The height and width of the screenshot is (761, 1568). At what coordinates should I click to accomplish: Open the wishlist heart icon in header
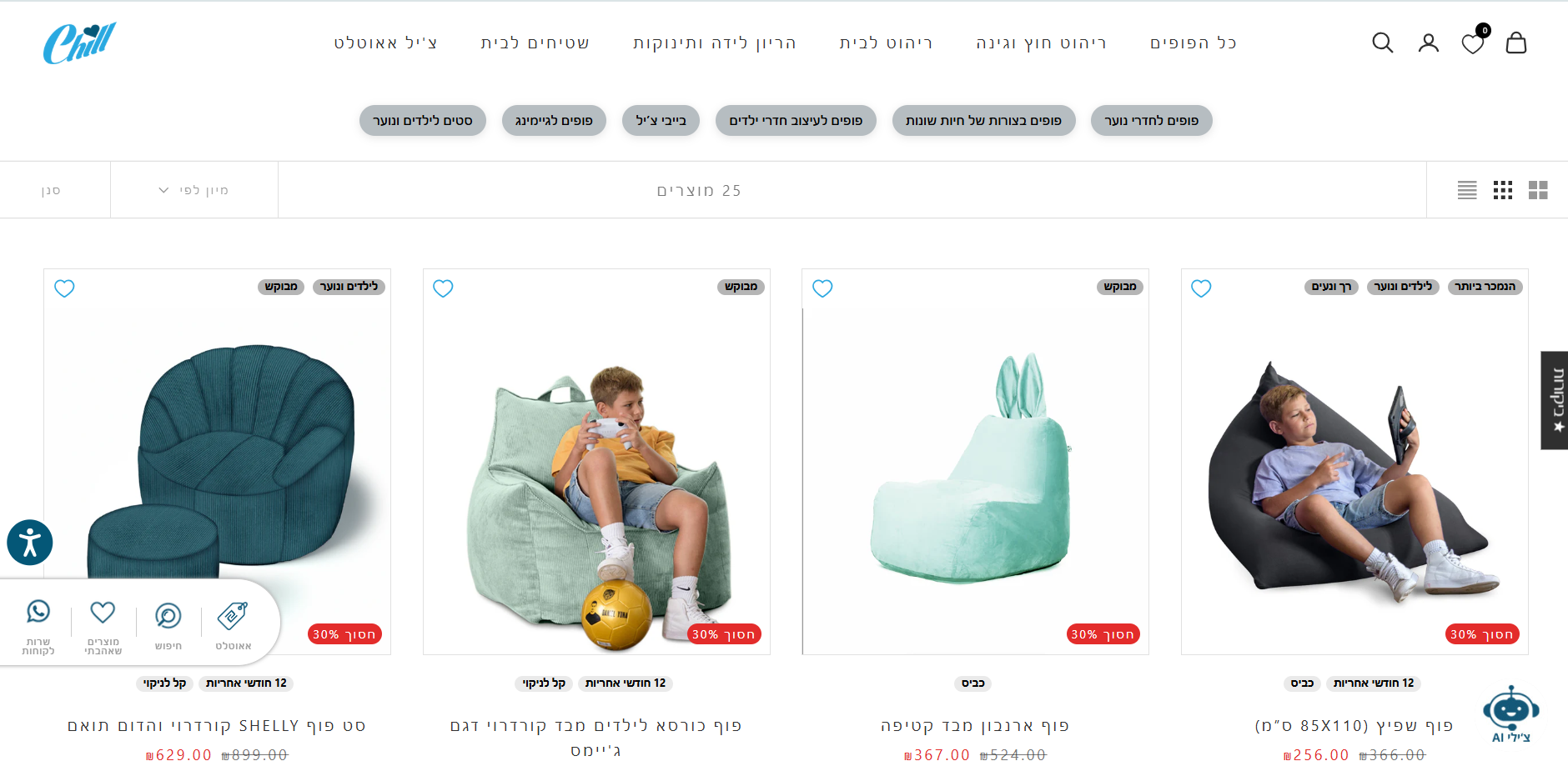[x=1473, y=43]
